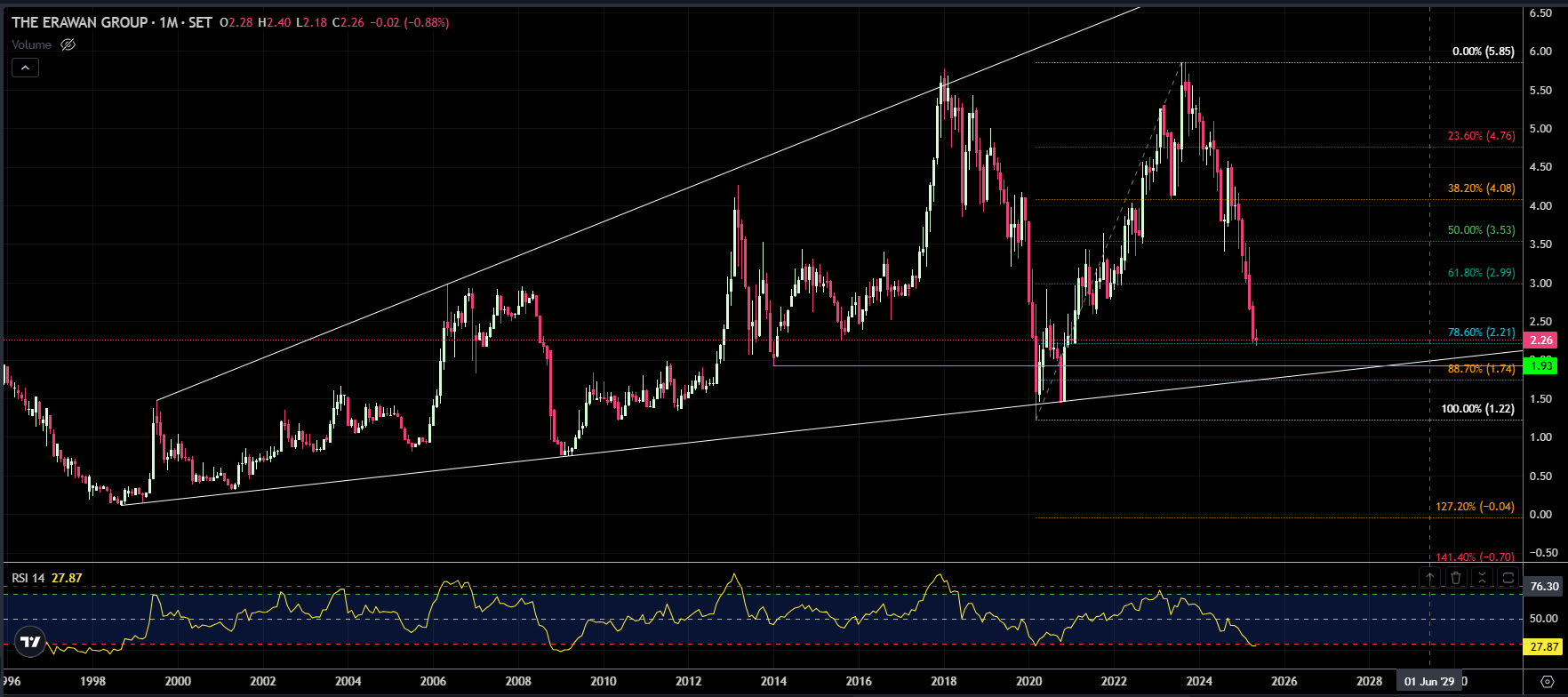Click the 0.50 price axis label
The width and height of the screenshot is (1568, 697).
(x=1540, y=477)
